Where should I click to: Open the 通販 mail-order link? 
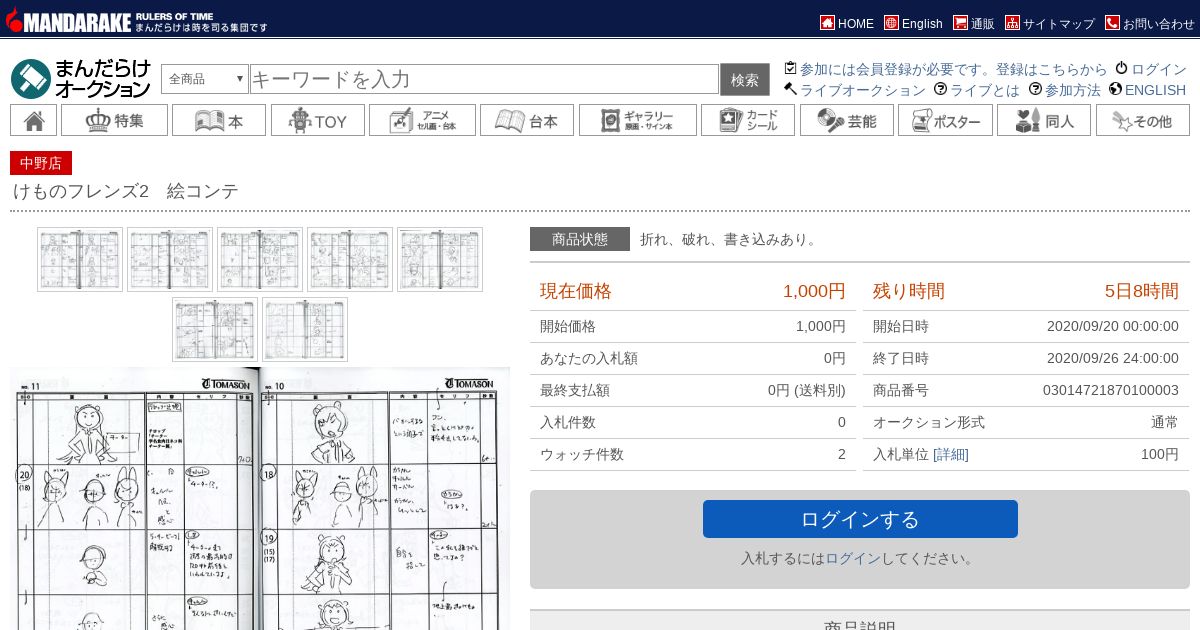(974, 23)
